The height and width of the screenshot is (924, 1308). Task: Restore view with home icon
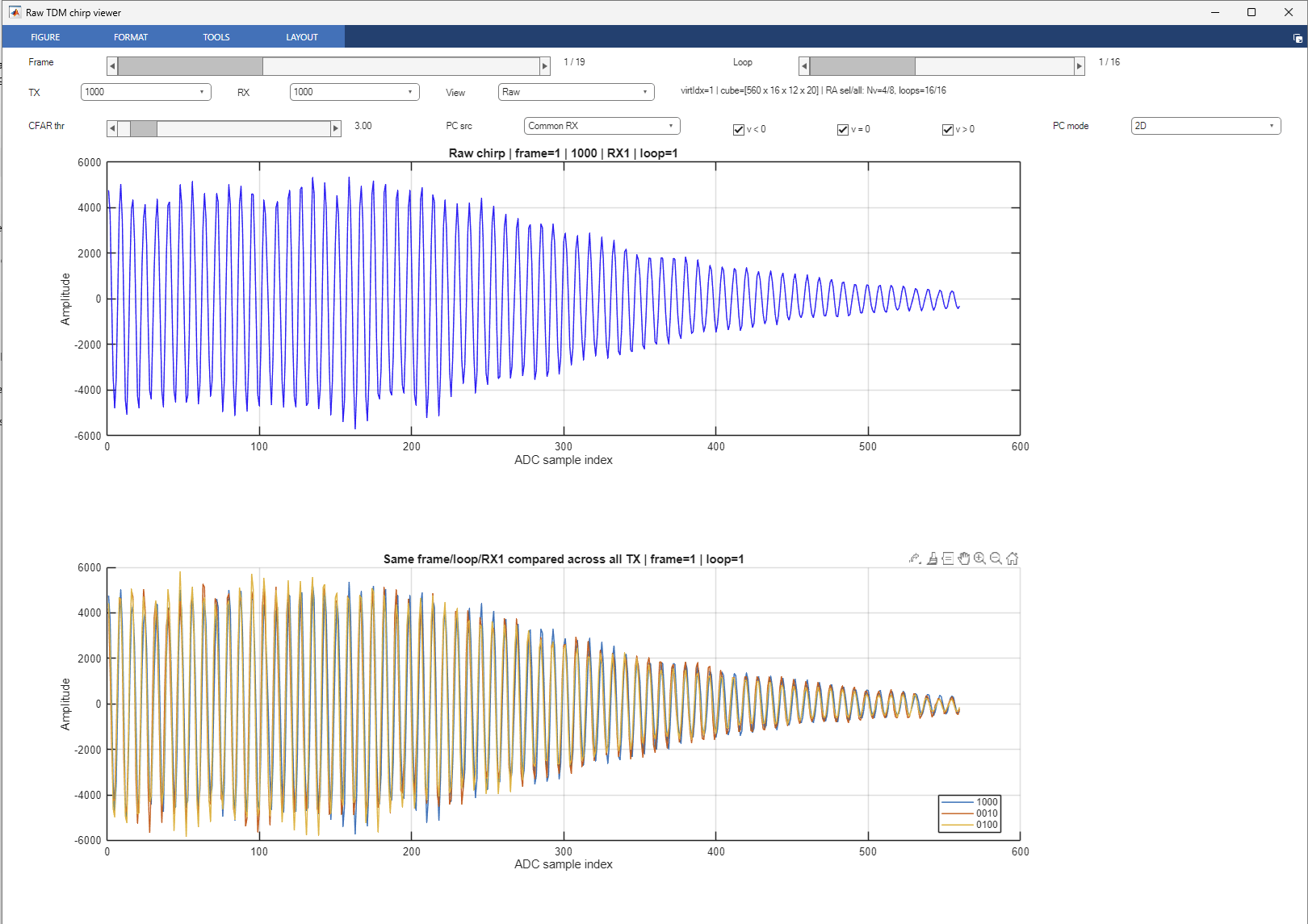pos(1012,558)
